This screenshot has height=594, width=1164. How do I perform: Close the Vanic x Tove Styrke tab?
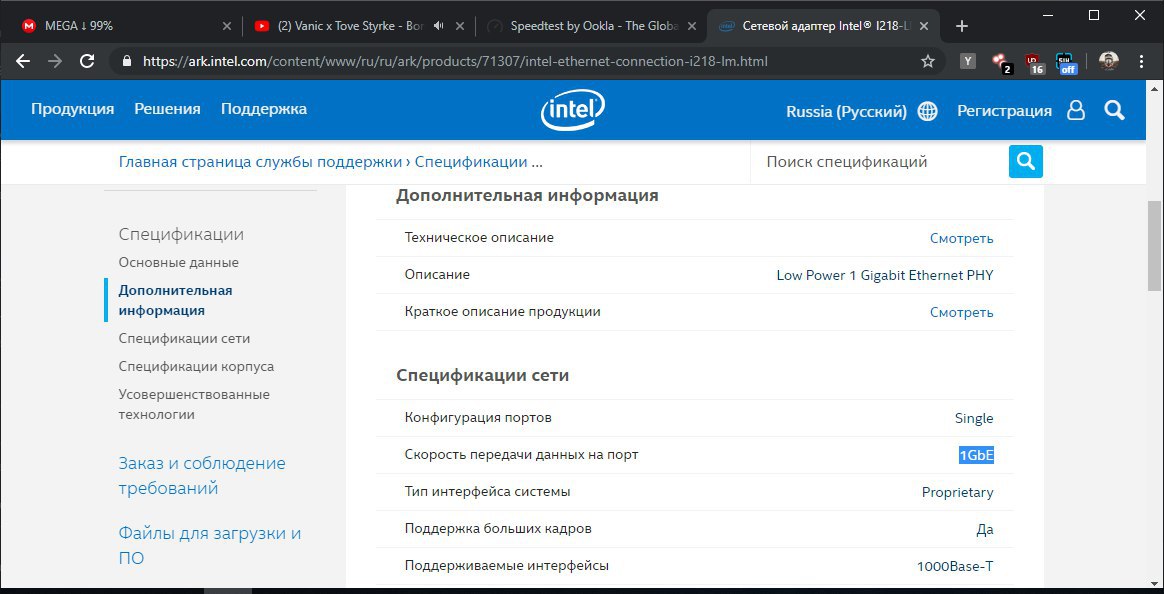click(460, 26)
